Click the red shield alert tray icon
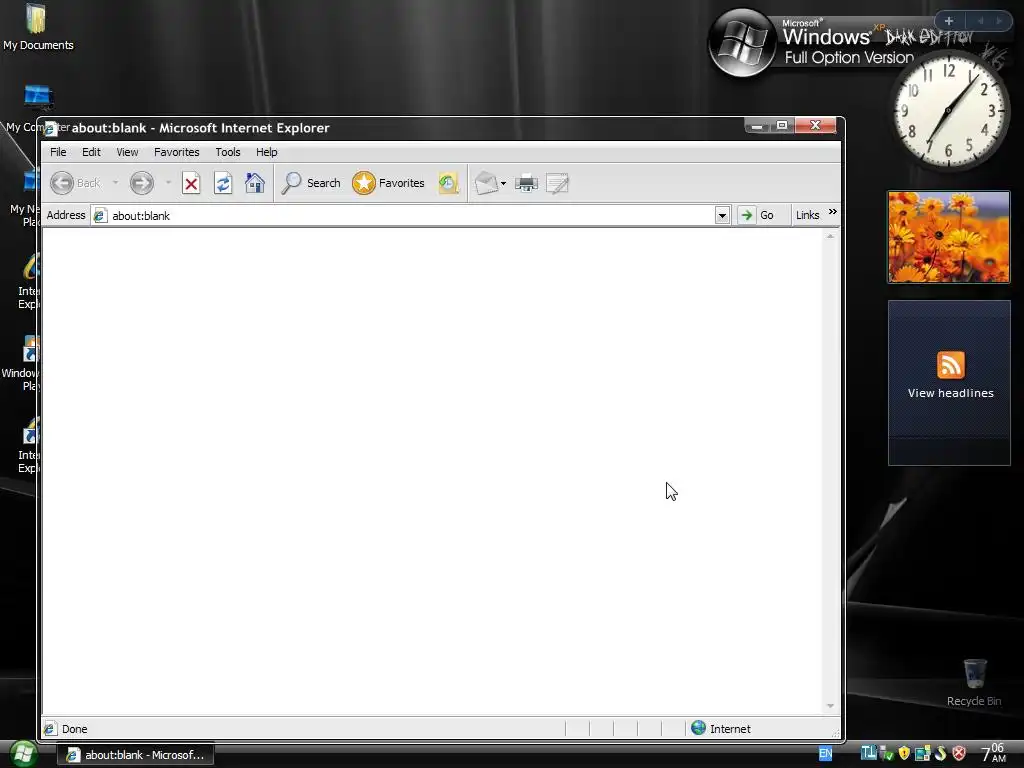Image resolution: width=1024 pixels, height=768 pixels. coord(959,754)
